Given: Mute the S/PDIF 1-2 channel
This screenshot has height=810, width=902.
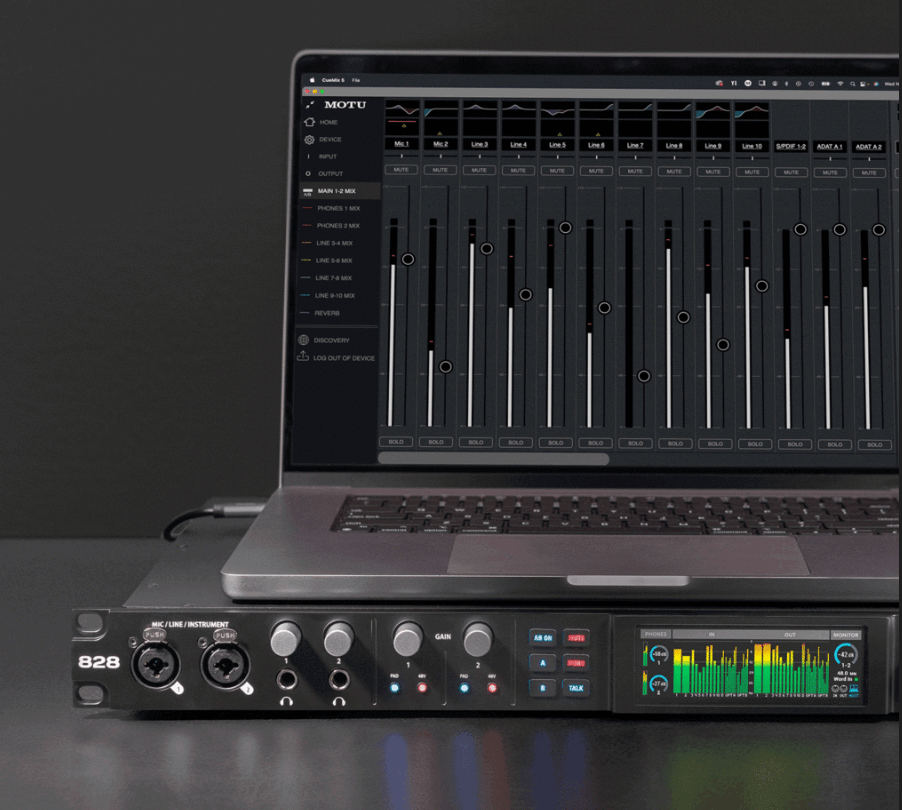Looking at the screenshot, I should (x=790, y=172).
